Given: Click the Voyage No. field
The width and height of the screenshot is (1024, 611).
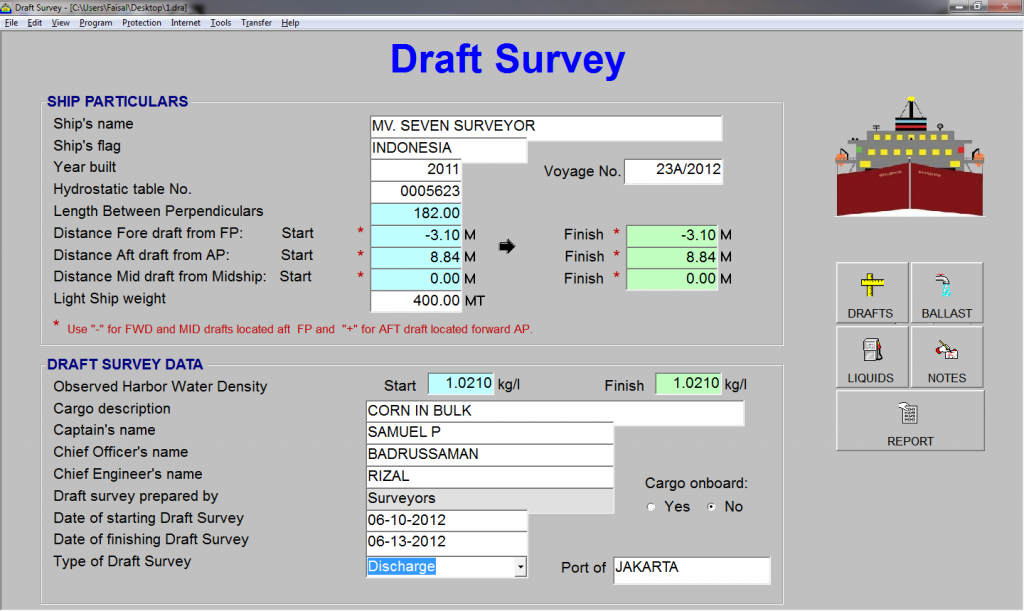Looking at the screenshot, I should pyautogui.click(x=673, y=171).
